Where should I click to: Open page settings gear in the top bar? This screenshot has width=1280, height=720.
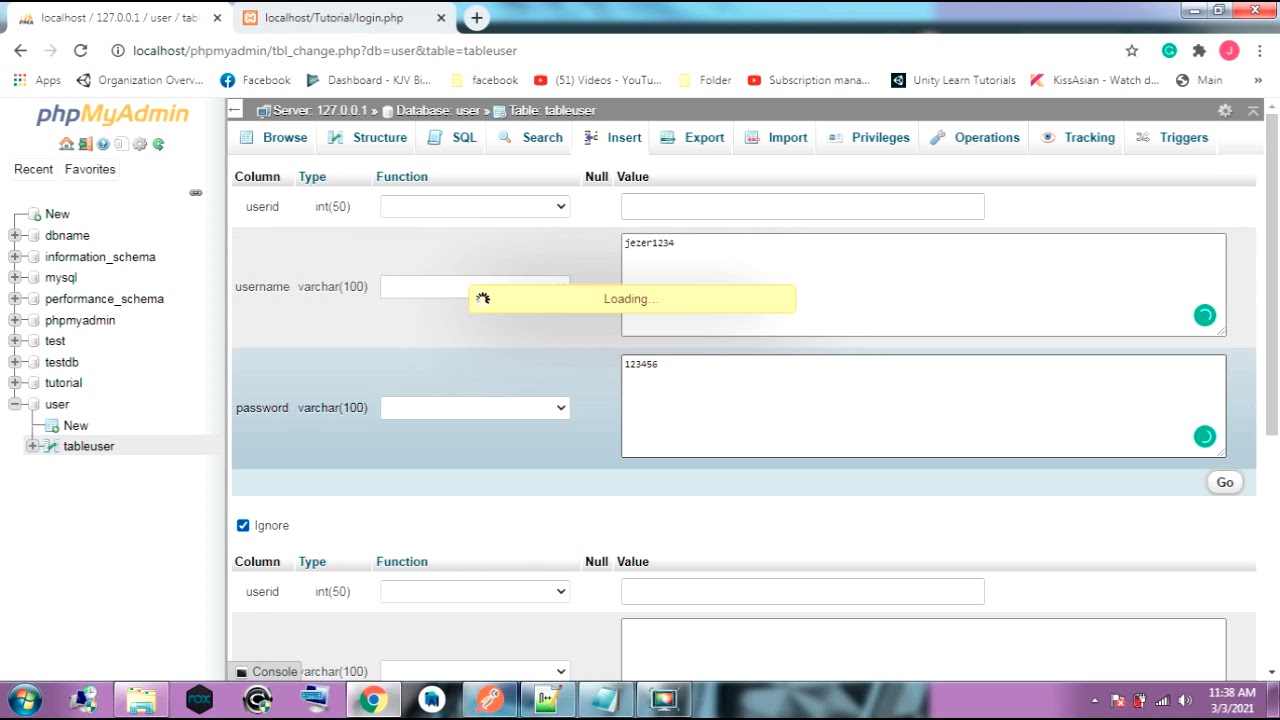pos(1225,110)
